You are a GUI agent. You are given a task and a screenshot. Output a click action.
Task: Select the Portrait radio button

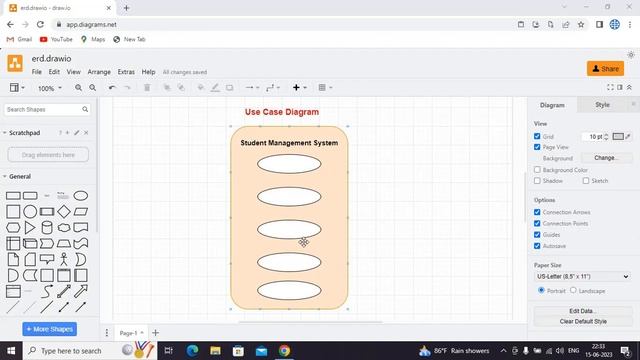(x=541, y=290)
